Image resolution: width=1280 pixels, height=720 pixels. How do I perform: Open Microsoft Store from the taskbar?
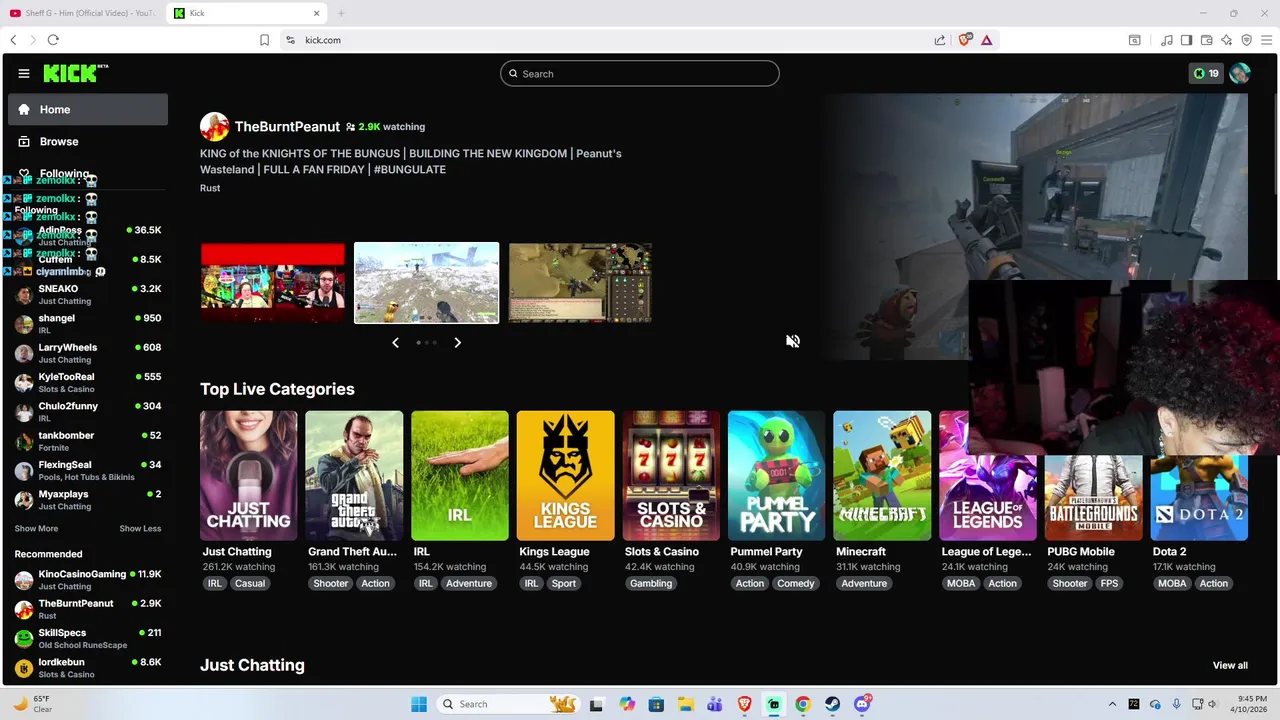point(656,704)
